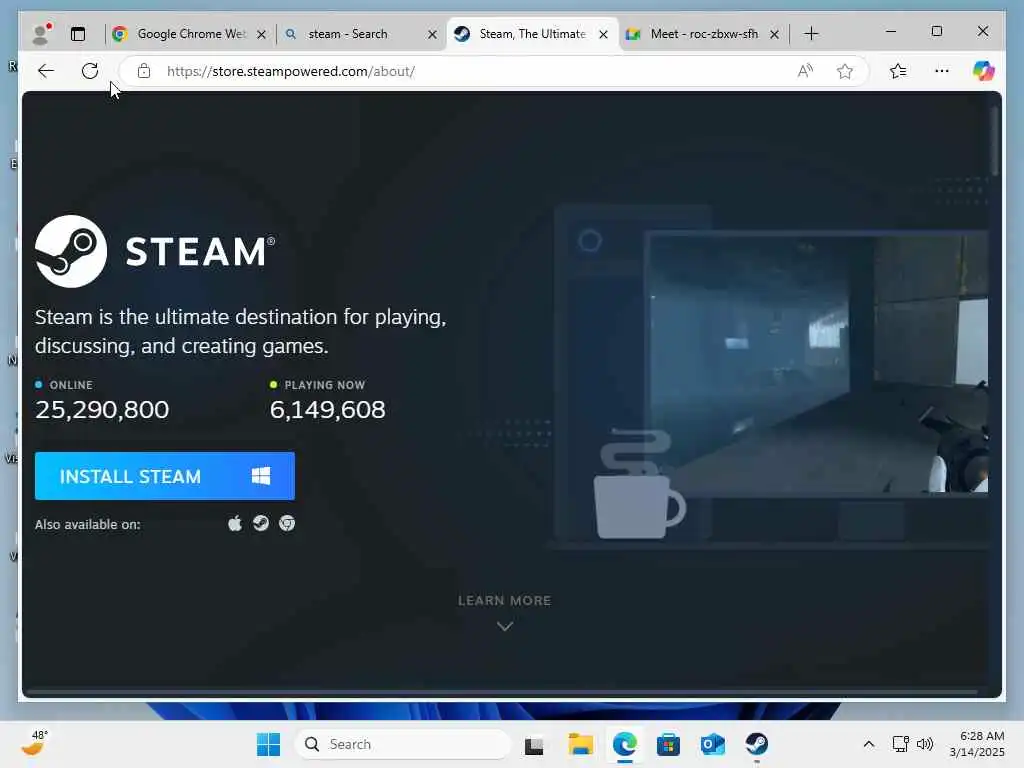Choose the Chrome OS download icon

click(287, 524)
